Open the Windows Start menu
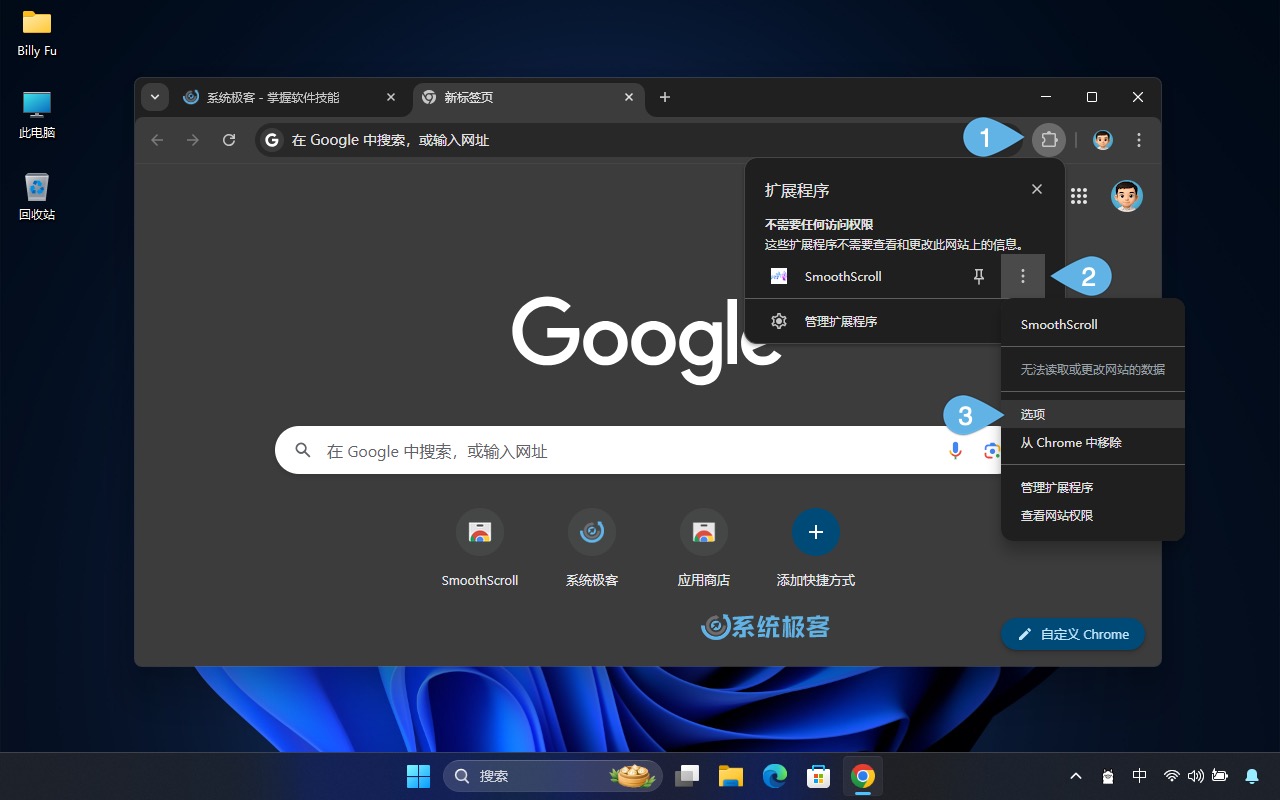The image size is (1280, 800). coord(418,776)
